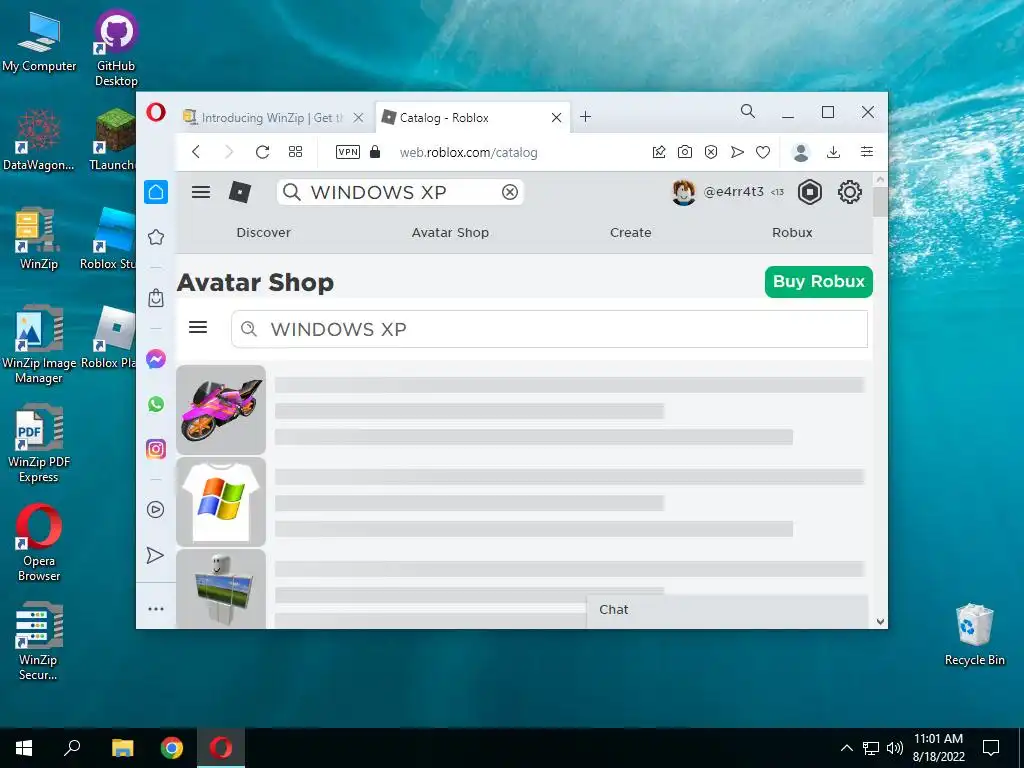Select the GitHub Desktop shortcut on desktop
The height and width of the screenshot is (768, 1024).
[x=116, y=49]
